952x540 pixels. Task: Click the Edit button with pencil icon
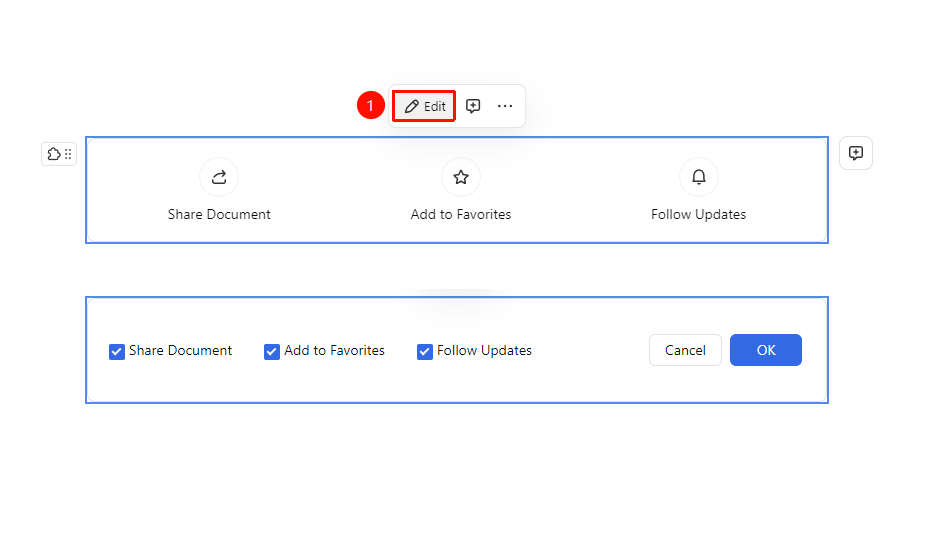point(424,106)
